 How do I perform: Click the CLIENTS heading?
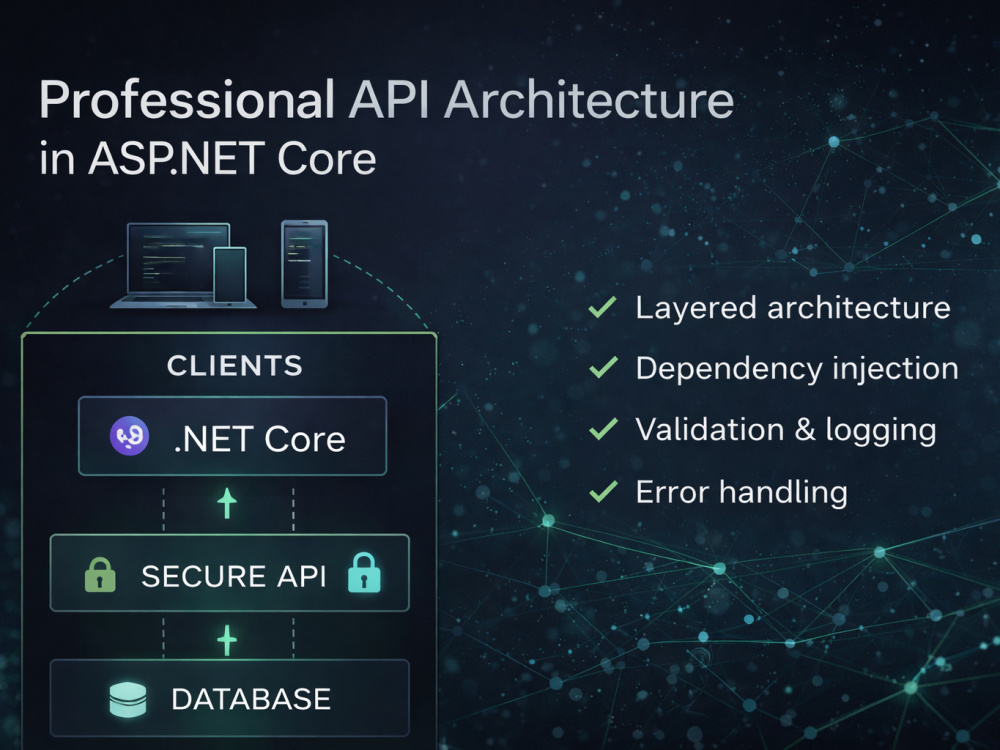click(235, 366)
